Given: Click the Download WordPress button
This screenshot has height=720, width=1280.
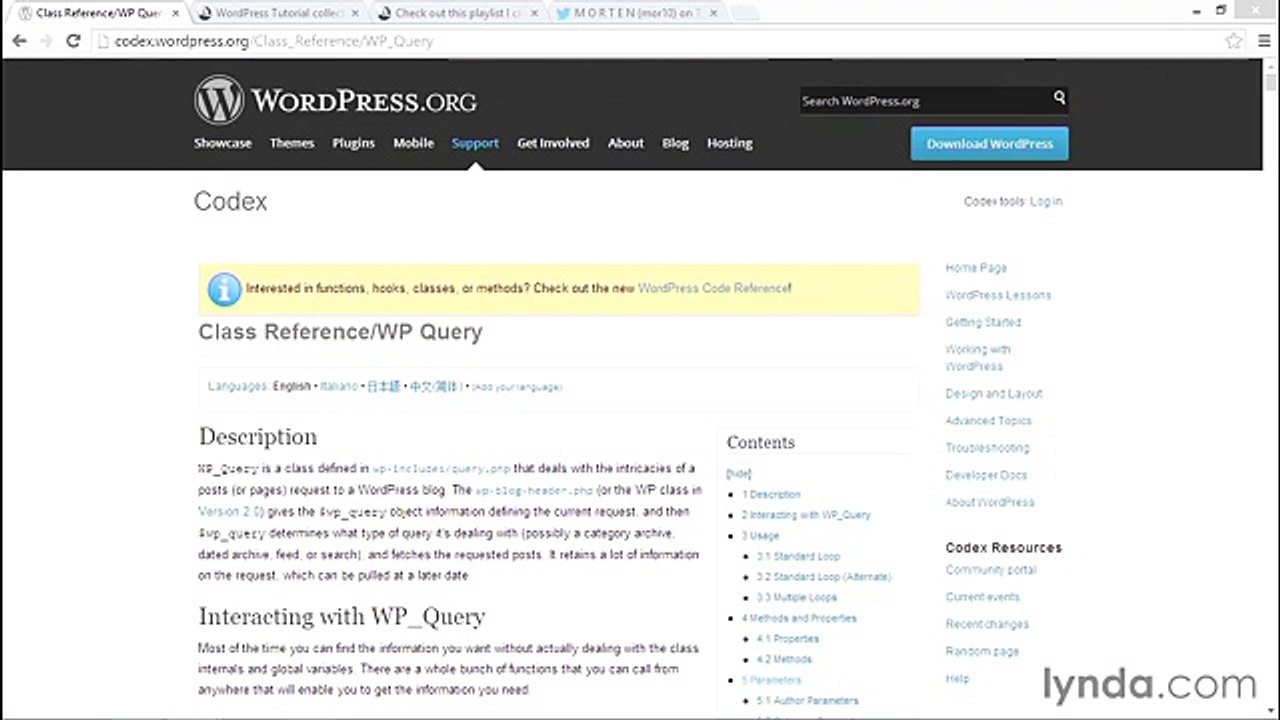Looking at the screenshot, I should point(989,143).
